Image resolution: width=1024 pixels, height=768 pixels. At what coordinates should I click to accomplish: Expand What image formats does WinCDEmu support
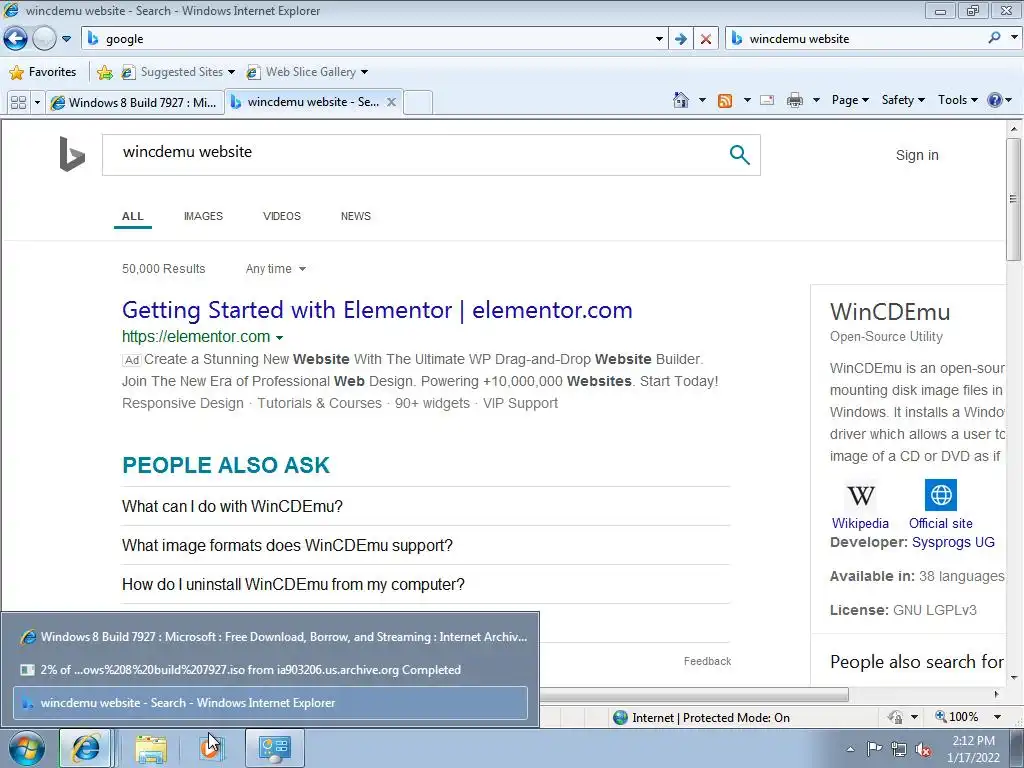coord(425,545)
